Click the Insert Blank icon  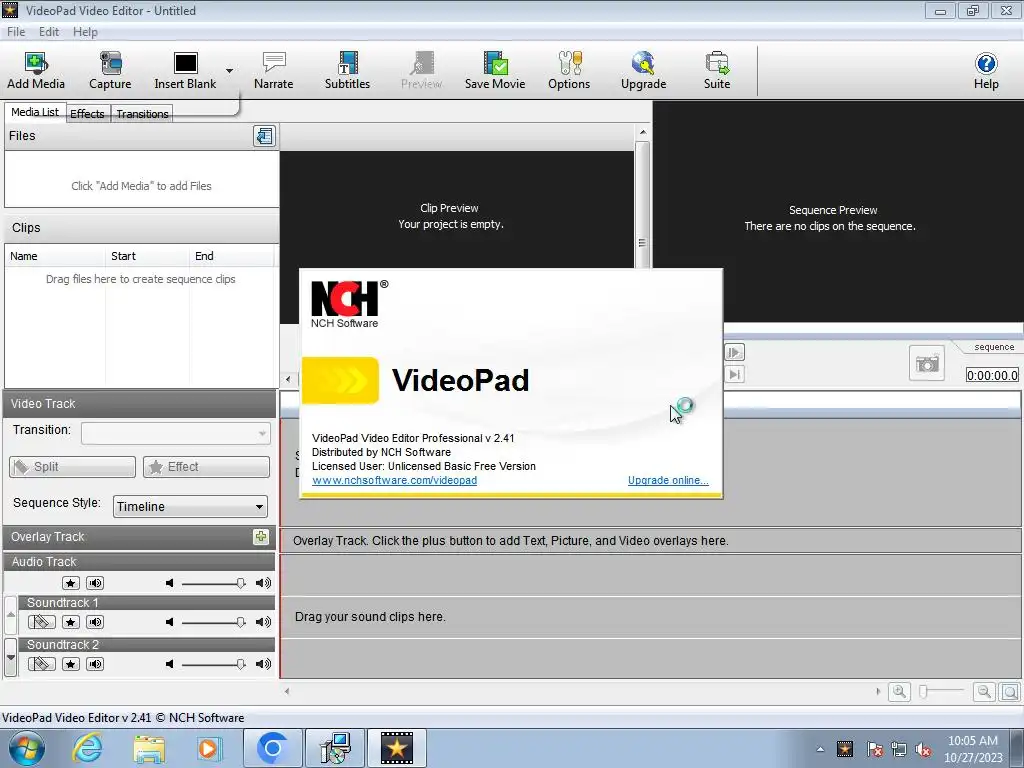coord(185,71)
